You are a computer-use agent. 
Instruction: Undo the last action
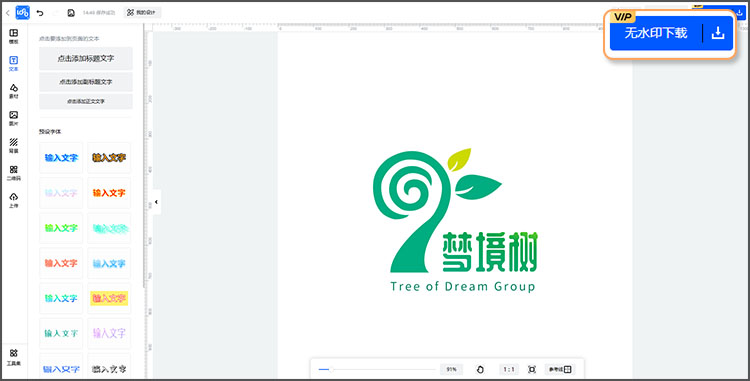point(40,13)
